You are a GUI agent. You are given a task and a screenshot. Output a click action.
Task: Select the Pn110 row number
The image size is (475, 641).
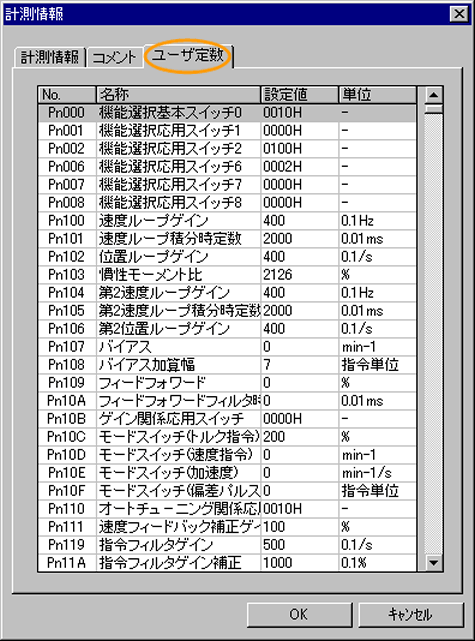[66, 509]
